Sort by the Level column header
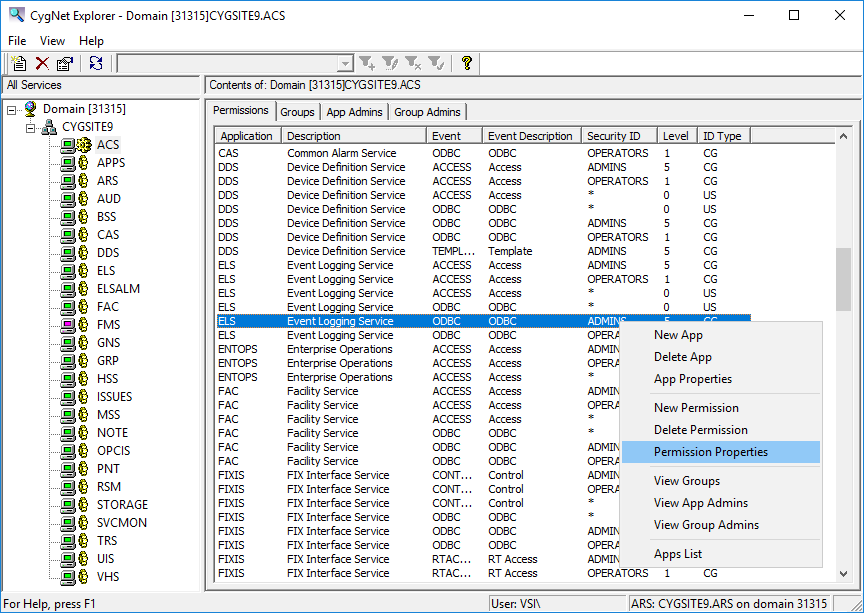The width and height of the screenshot is (864, 613). point(678,136)
